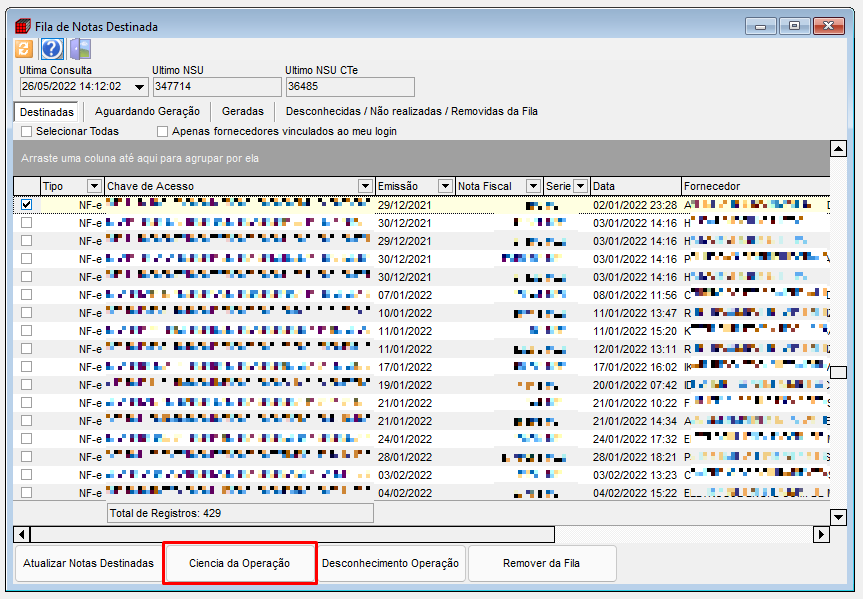Click the Total de Registros: 429 footer

click(241, 513)
